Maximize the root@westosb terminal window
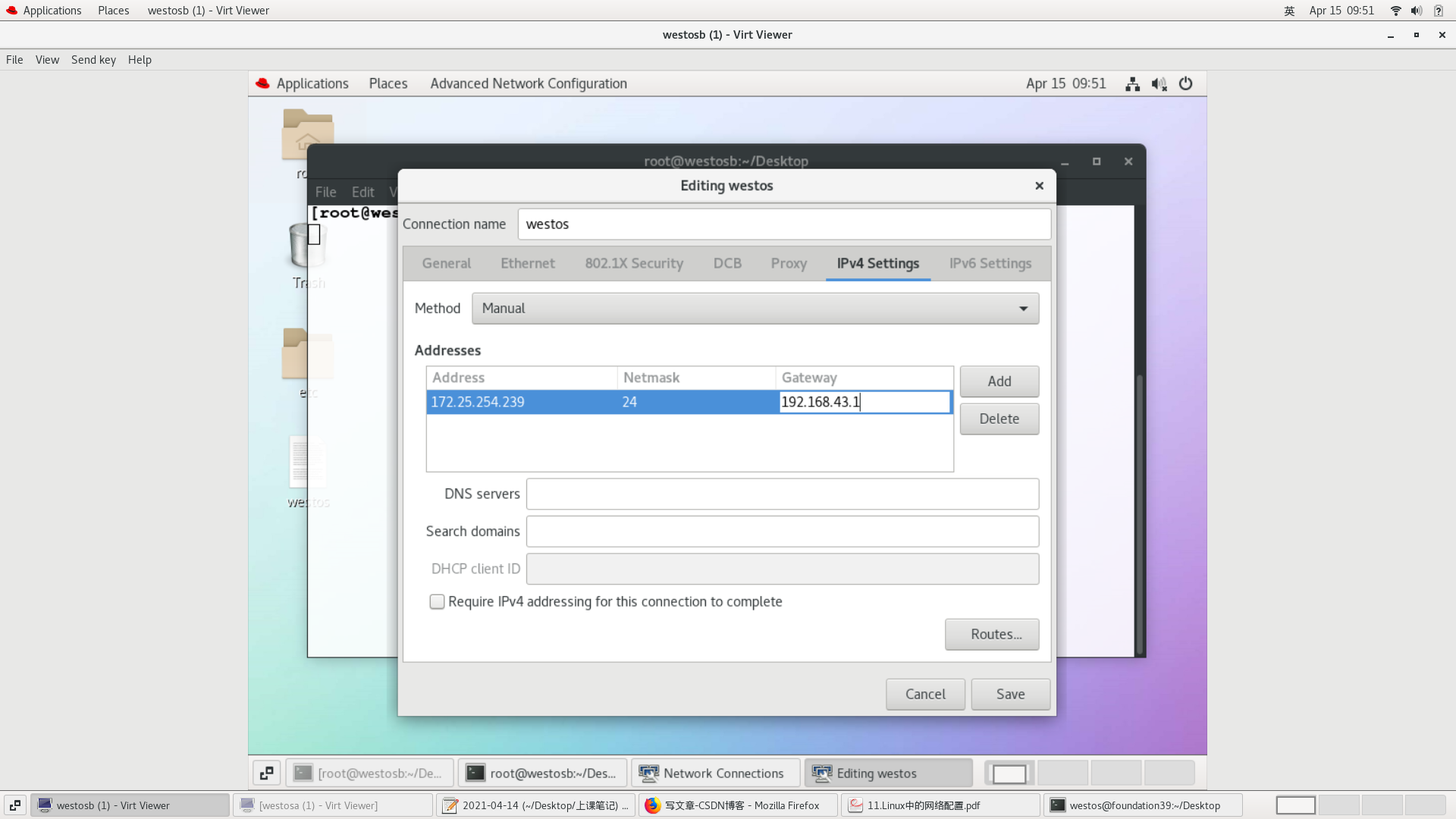Image resolution: width=1456 pixels, height=819 pixels. (x=1097, y=162)
